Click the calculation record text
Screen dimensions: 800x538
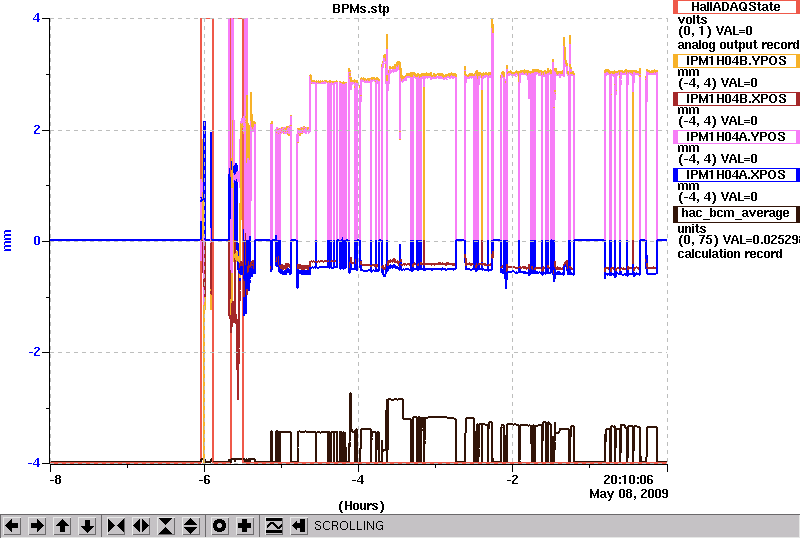[730, 254]
